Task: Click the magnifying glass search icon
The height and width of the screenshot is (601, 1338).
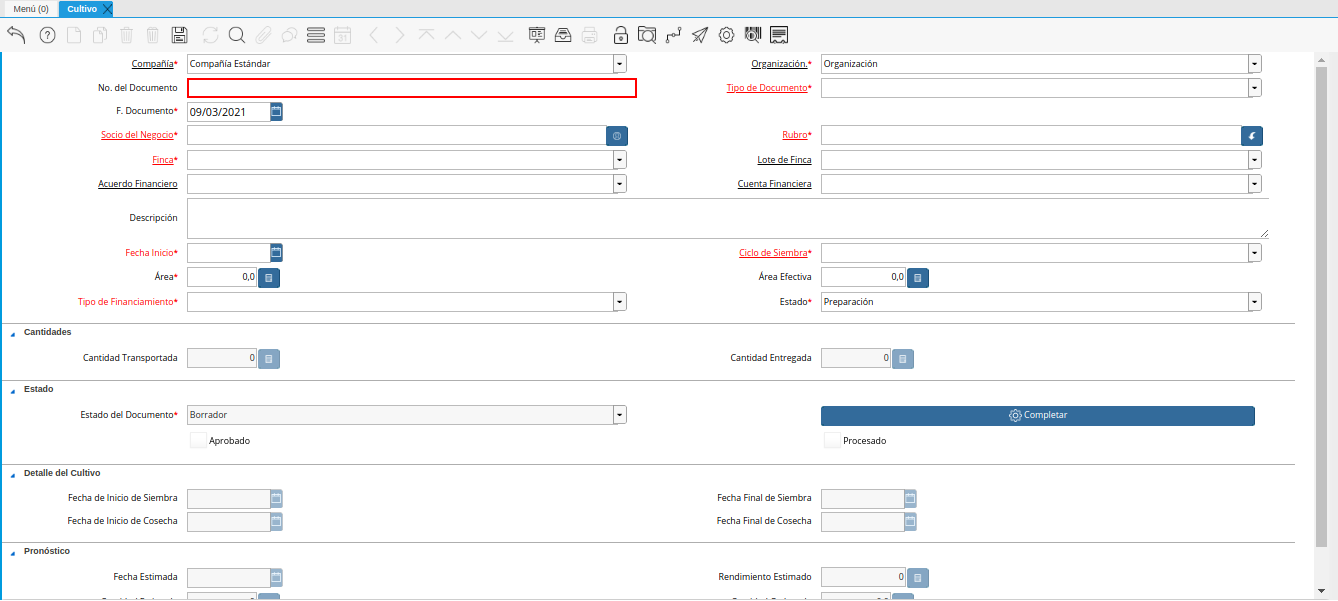Action: click(x=237, y=35)
